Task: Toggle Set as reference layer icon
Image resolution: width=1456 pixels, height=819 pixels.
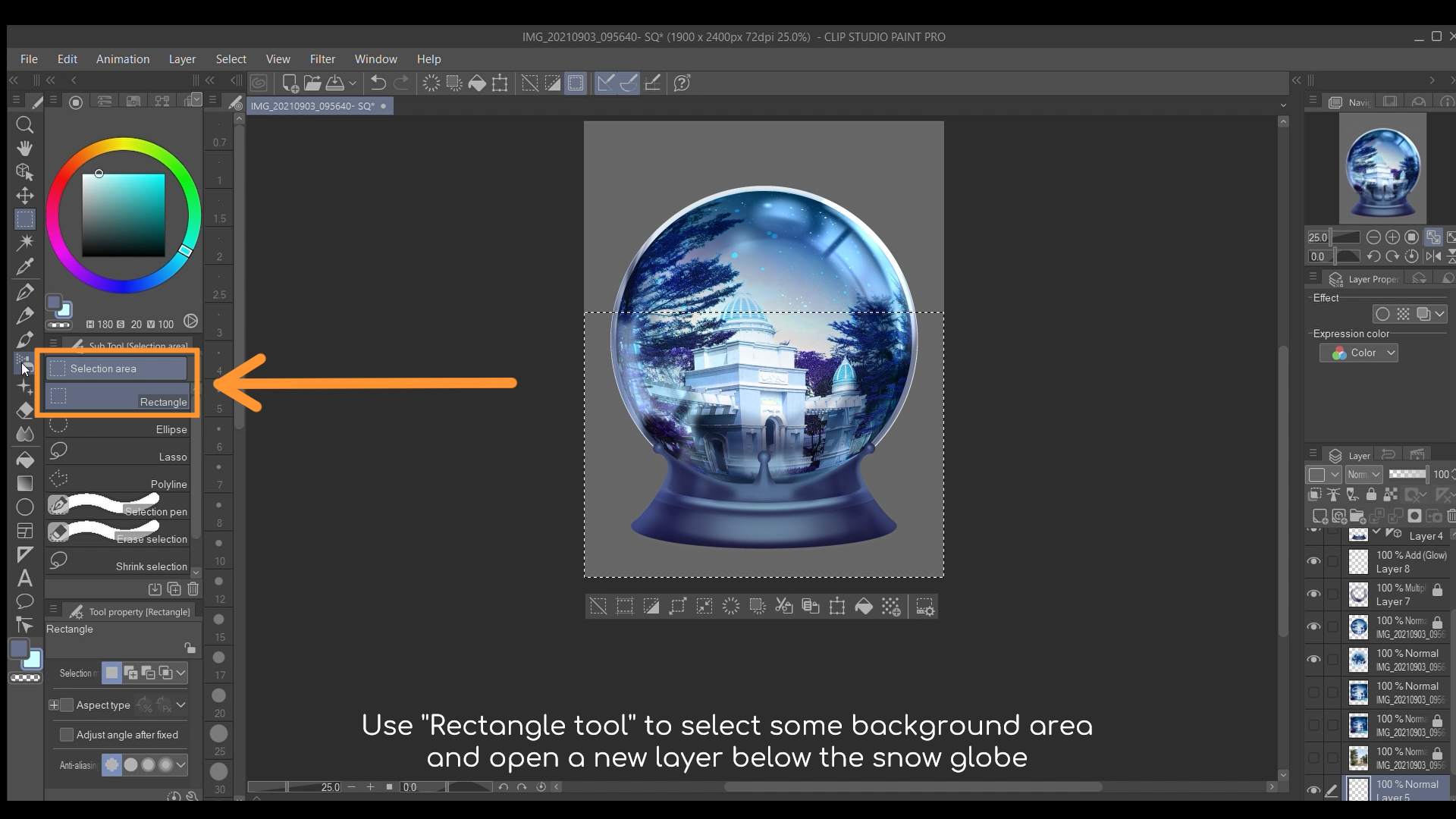Action: click(x=1334, y=494)
